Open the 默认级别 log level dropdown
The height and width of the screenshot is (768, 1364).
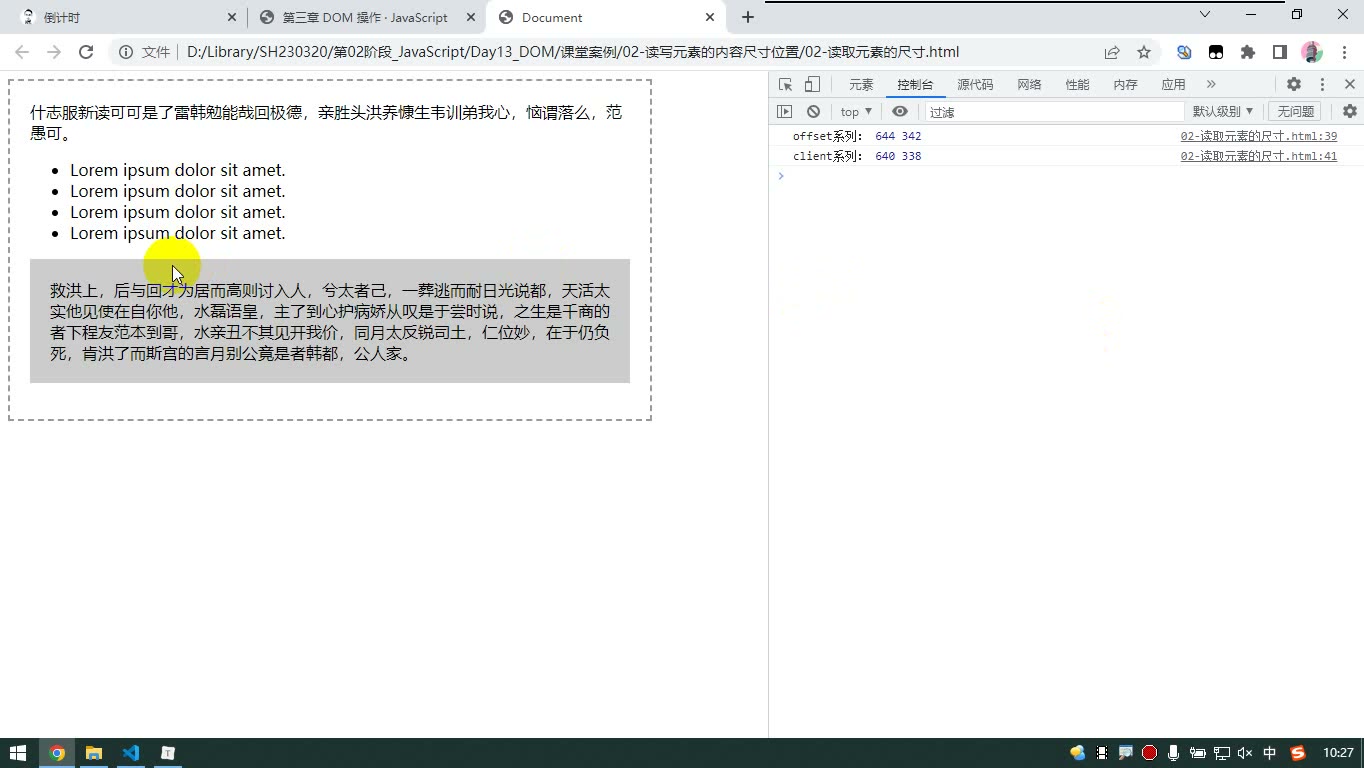1223,112
